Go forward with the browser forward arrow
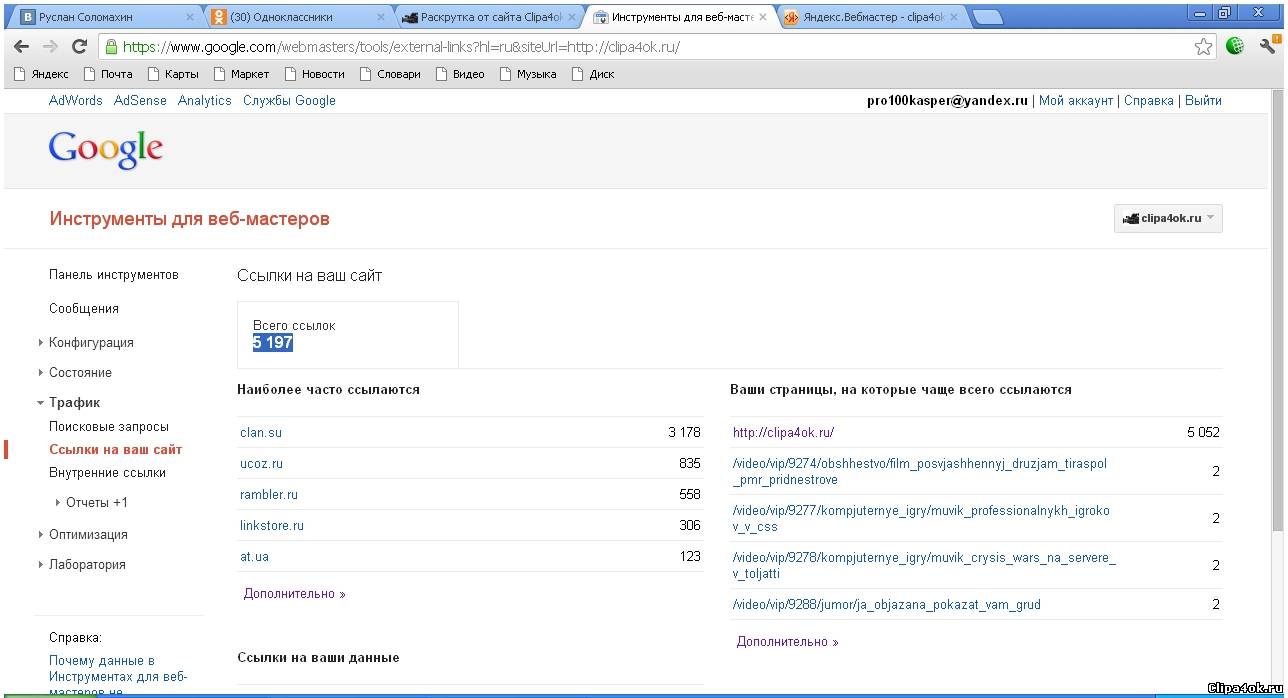 (50, 47)
